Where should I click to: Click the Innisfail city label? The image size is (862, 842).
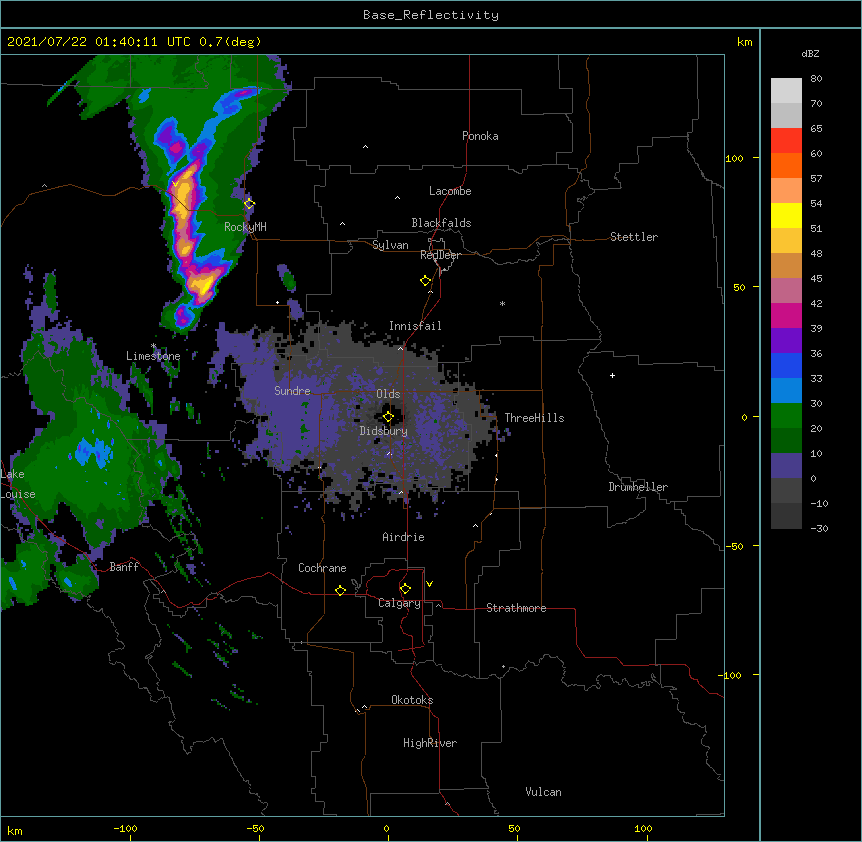point(415,326)
